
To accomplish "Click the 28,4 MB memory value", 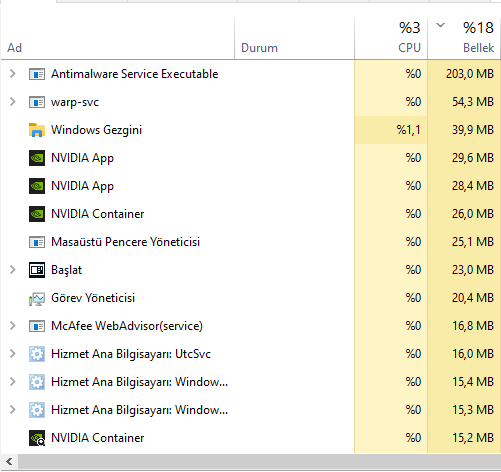I will tap(473, 186).
